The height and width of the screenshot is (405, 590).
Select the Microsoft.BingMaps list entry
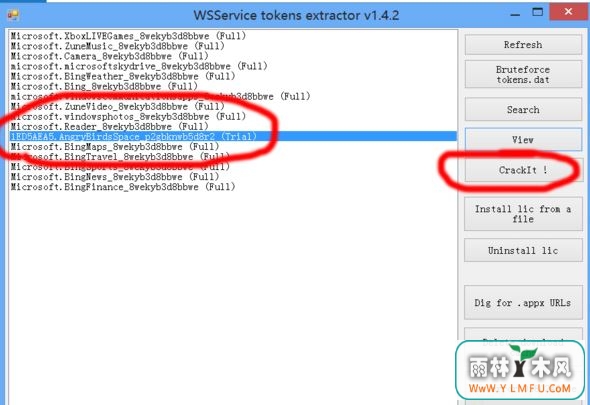(x=115, y=147)
